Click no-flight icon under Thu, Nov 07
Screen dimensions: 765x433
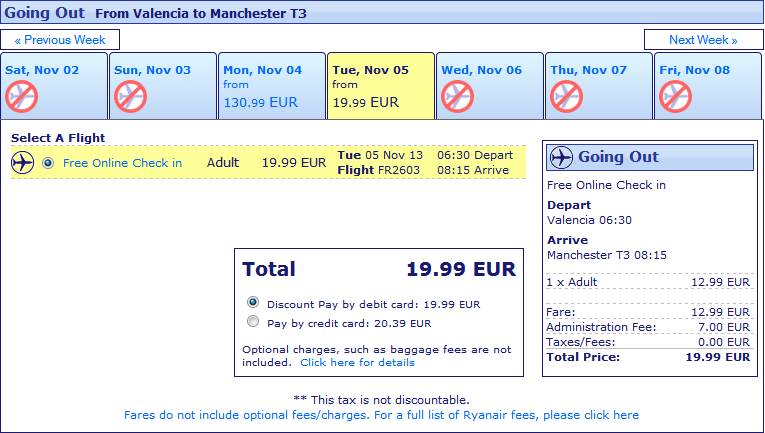566,97
